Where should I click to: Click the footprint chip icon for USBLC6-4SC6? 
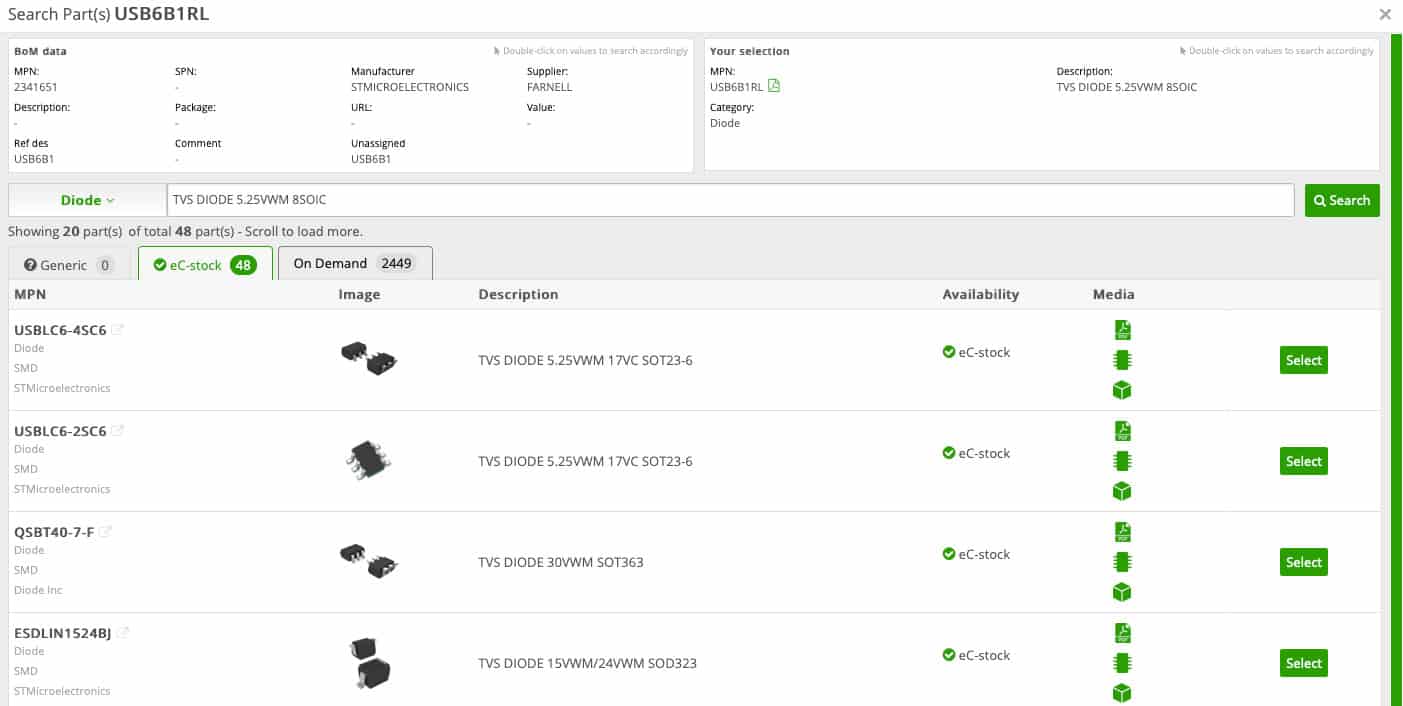pos(1122,360)
